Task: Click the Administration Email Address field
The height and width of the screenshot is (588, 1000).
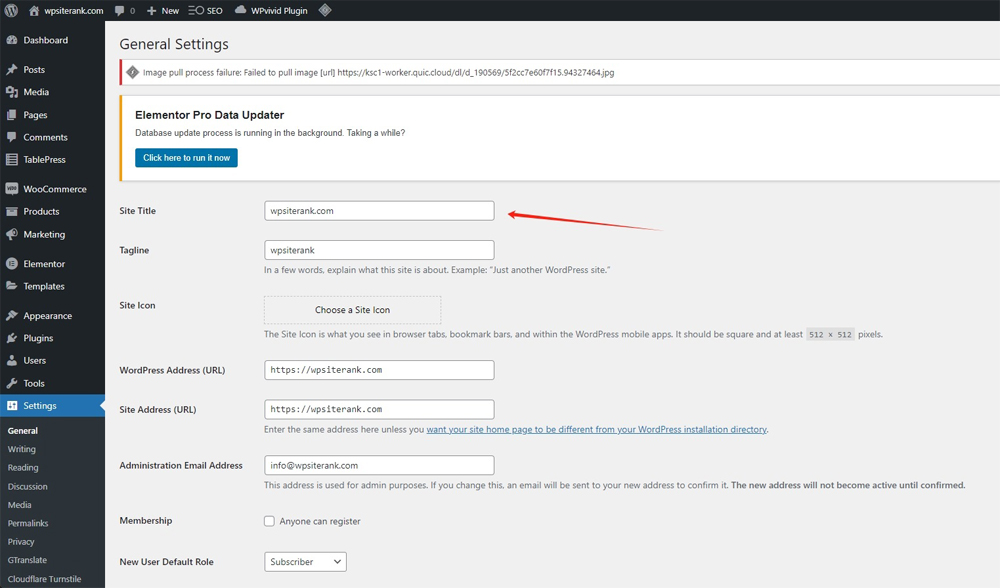Action: tap(379, 466)
